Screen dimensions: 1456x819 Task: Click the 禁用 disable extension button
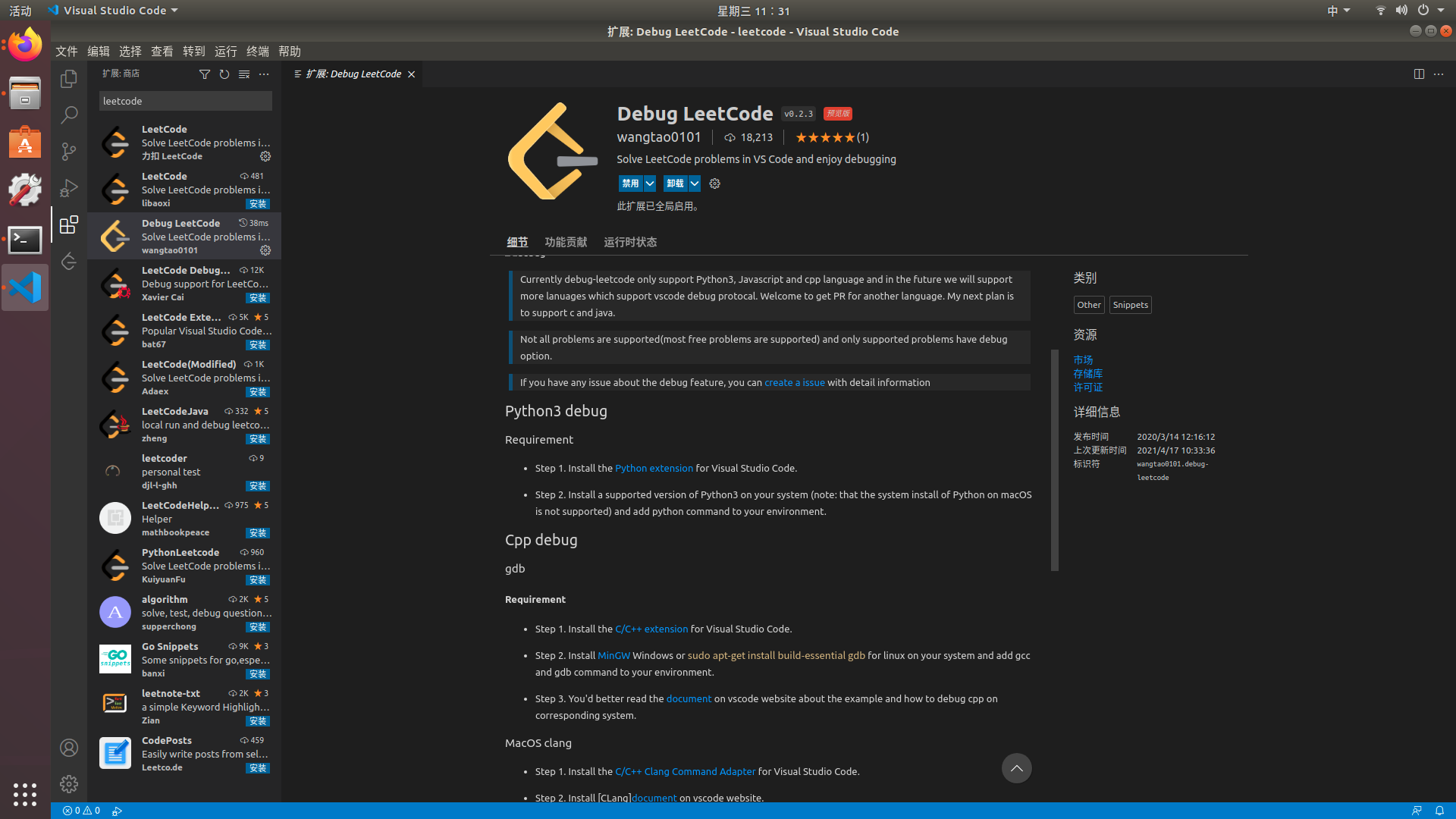(x=630, y=184)
